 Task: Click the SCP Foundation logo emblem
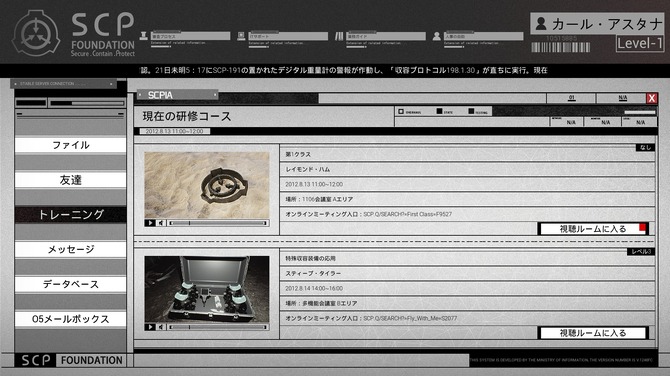pyautogui.click(x=36, y=34)
